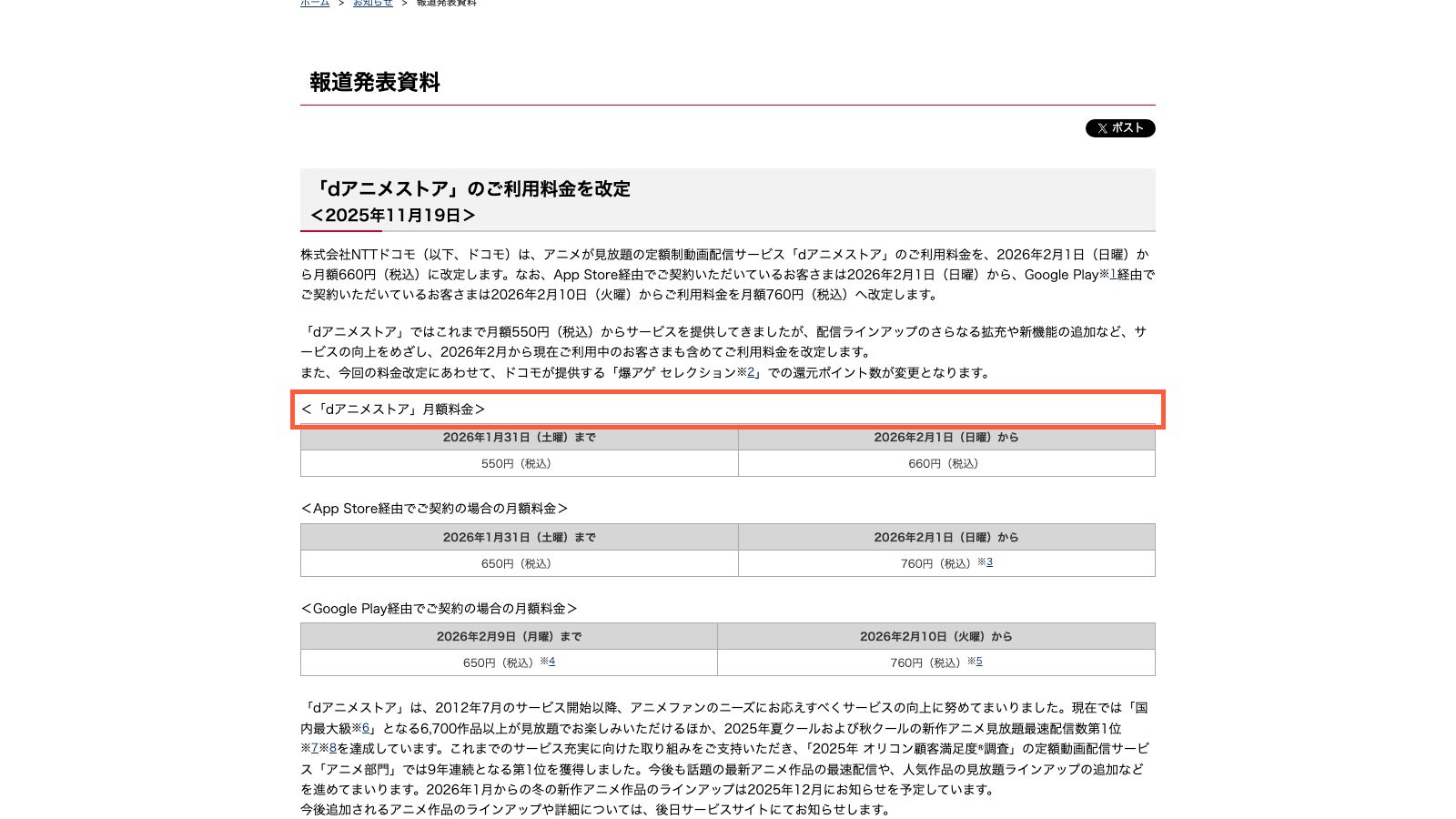Select header 2026年2月10日（火曜）から

(x=936, y=636)
